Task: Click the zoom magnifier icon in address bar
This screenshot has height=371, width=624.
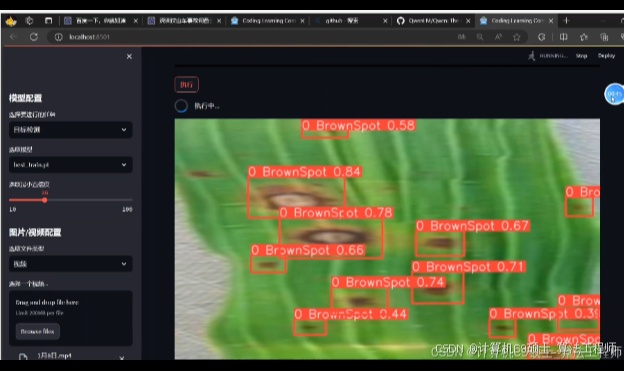Action: [x=480, y=37]
